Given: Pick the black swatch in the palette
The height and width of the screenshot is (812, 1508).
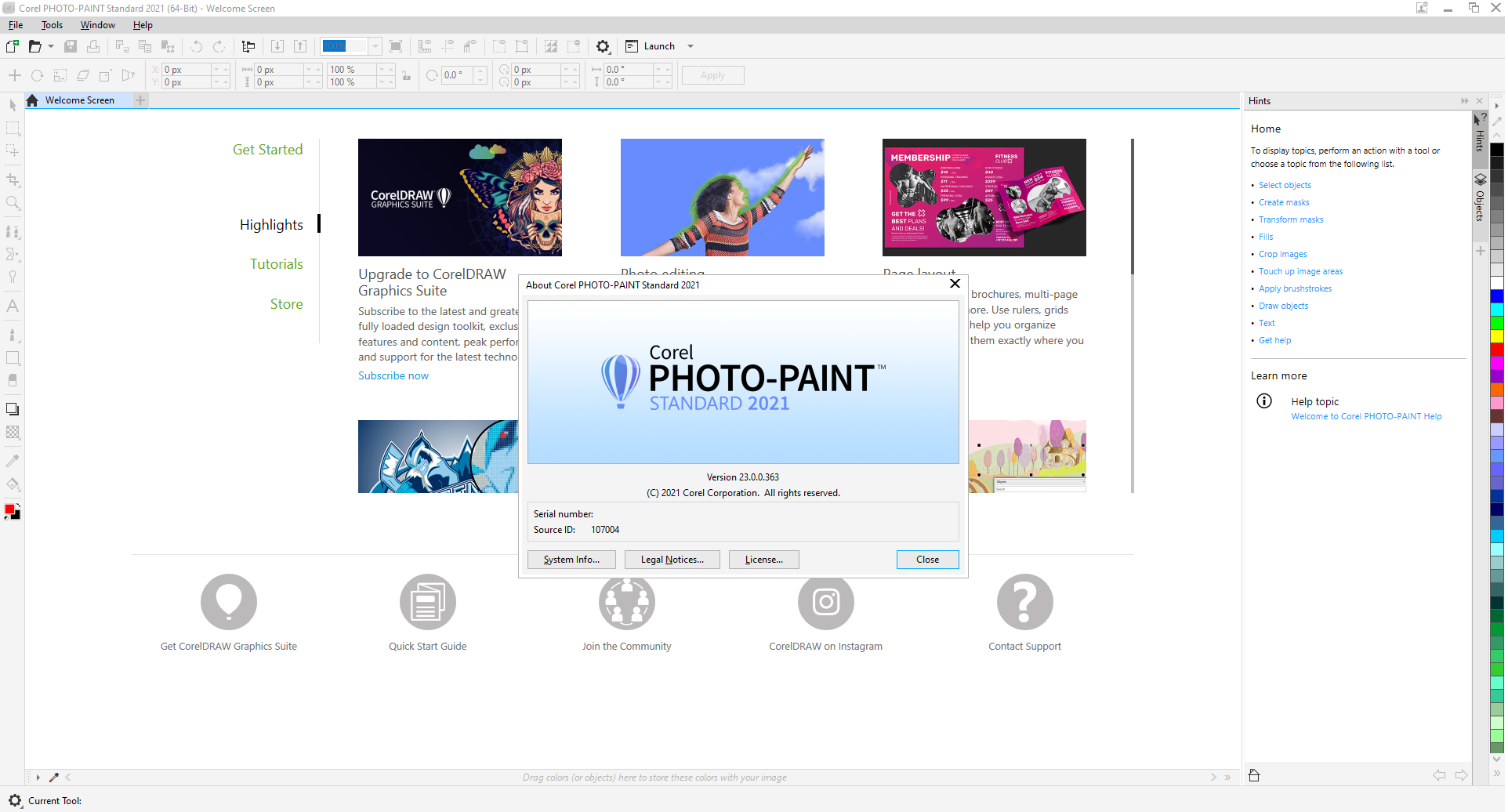Looking at the screenshot, I should (x=1497, y=150).
